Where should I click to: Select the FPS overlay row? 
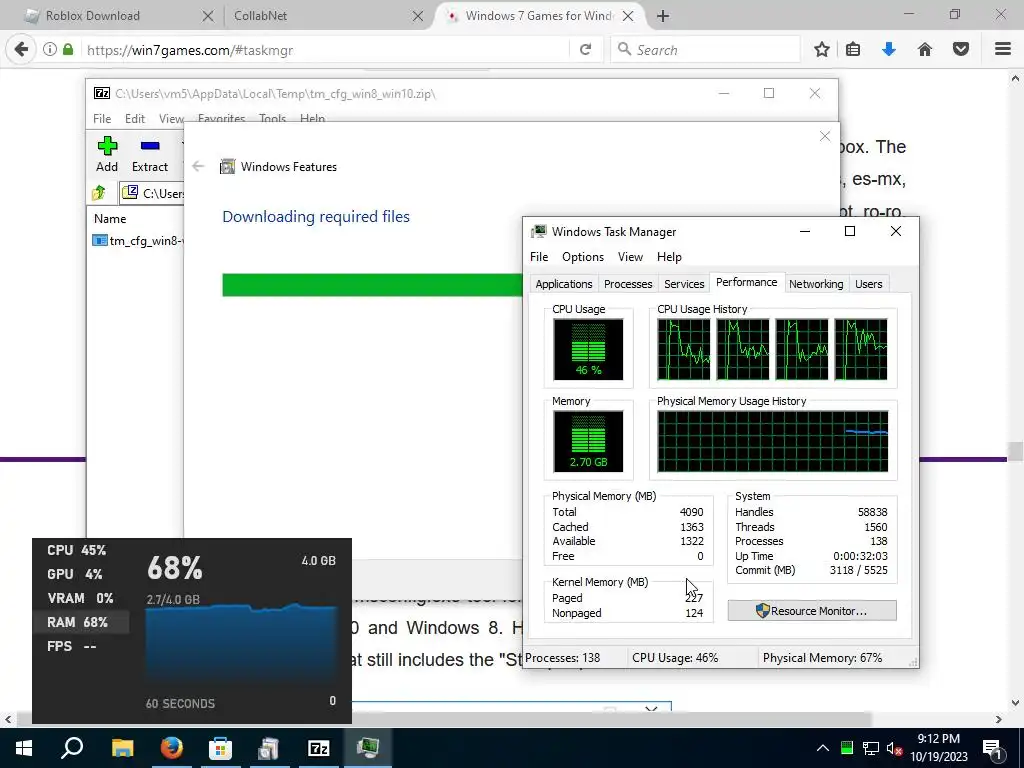[80, 647]
